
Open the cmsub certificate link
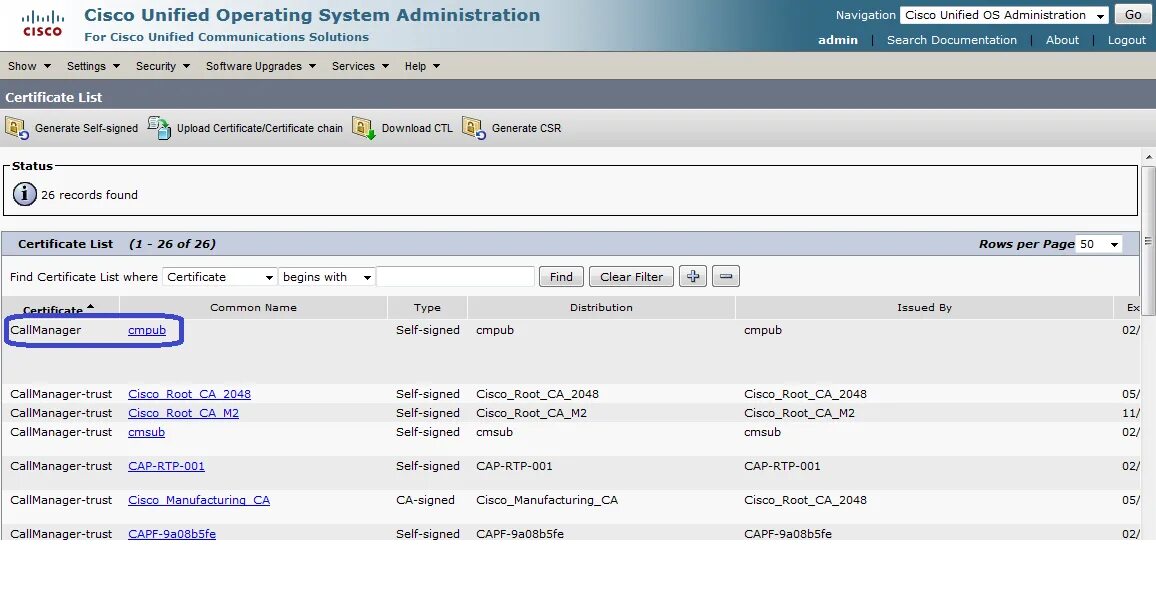point(147,432)
